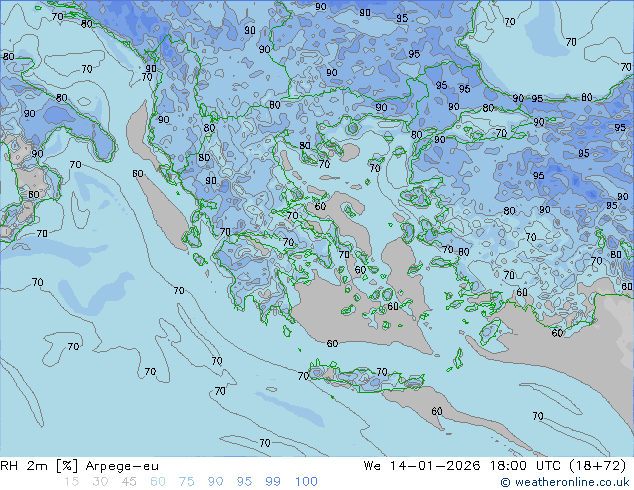The width and height of the screenshot is (634, 490).
Task: Select the legend value 95 in color scale
Action: pos(244,482)
